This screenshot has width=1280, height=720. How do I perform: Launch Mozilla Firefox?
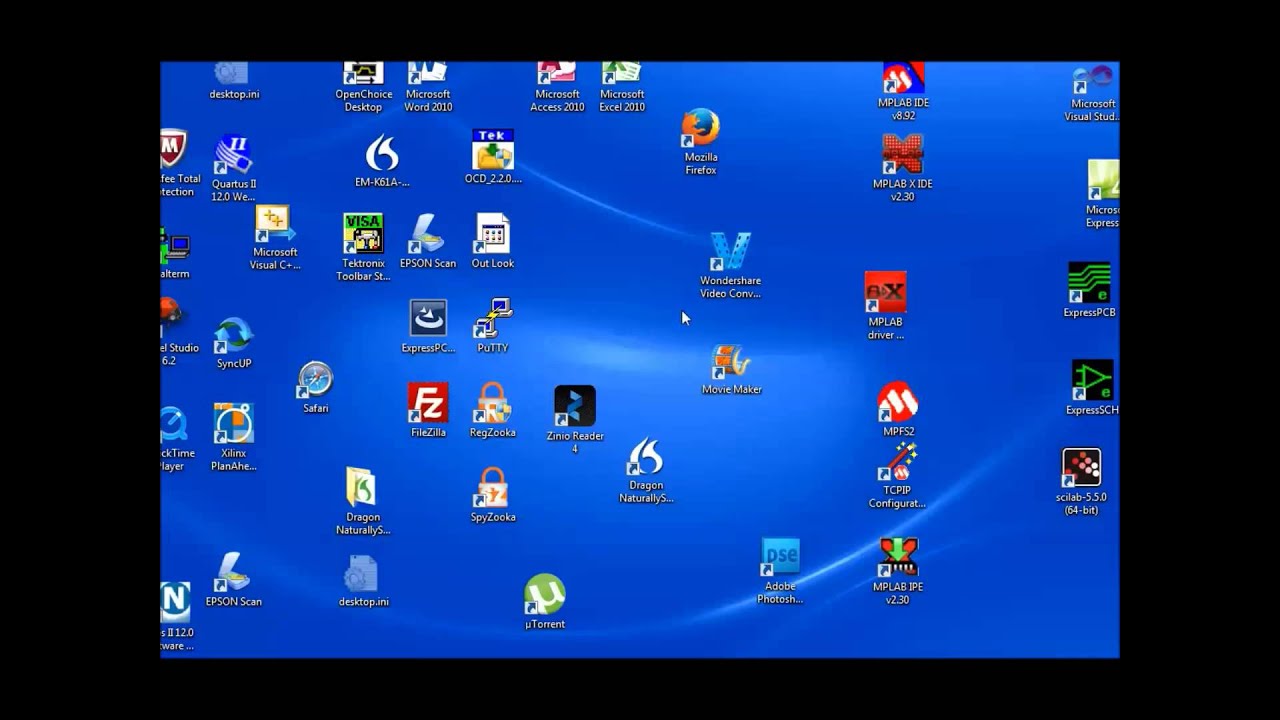point(700,141)
